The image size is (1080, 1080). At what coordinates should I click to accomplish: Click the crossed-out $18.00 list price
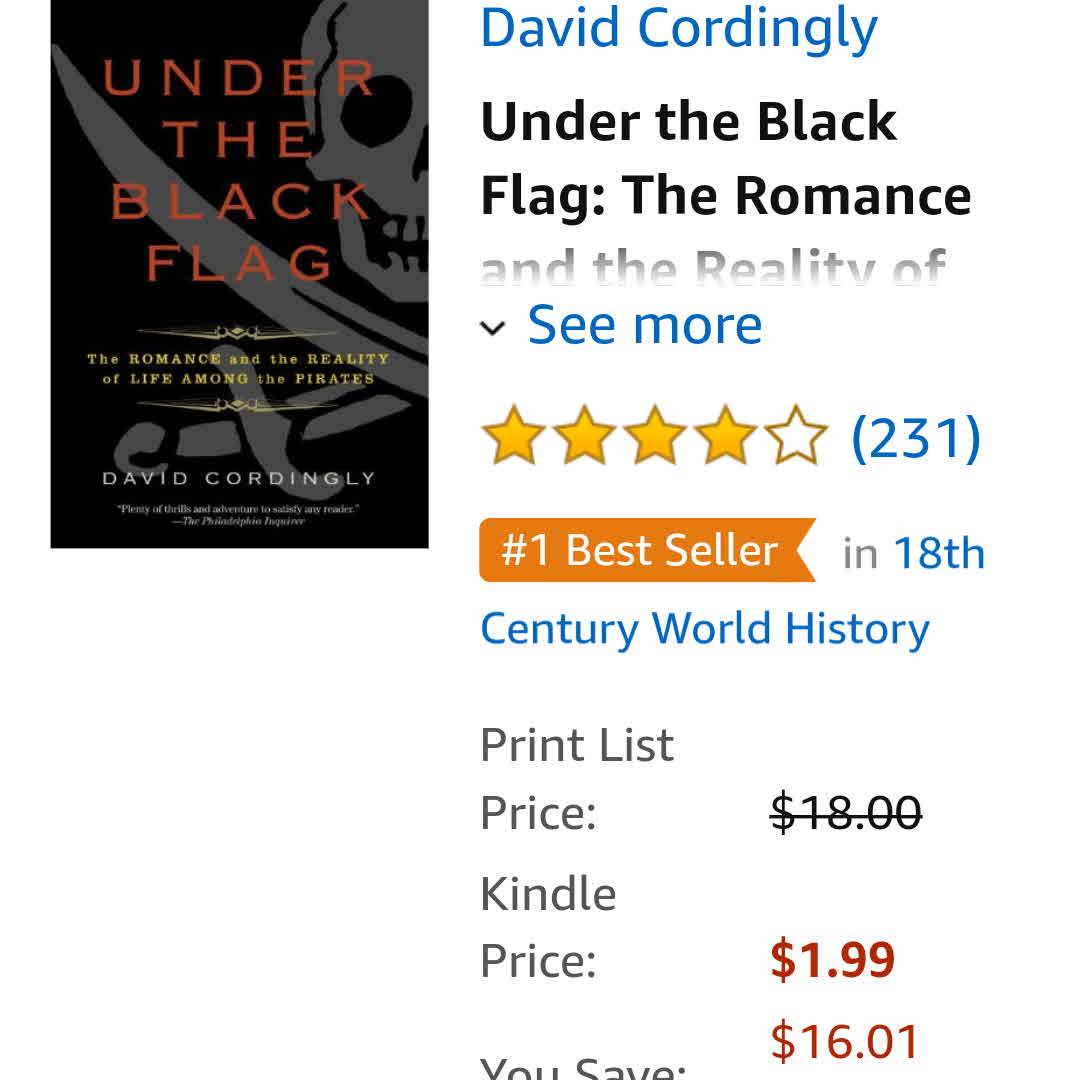[x=846, y=812]
